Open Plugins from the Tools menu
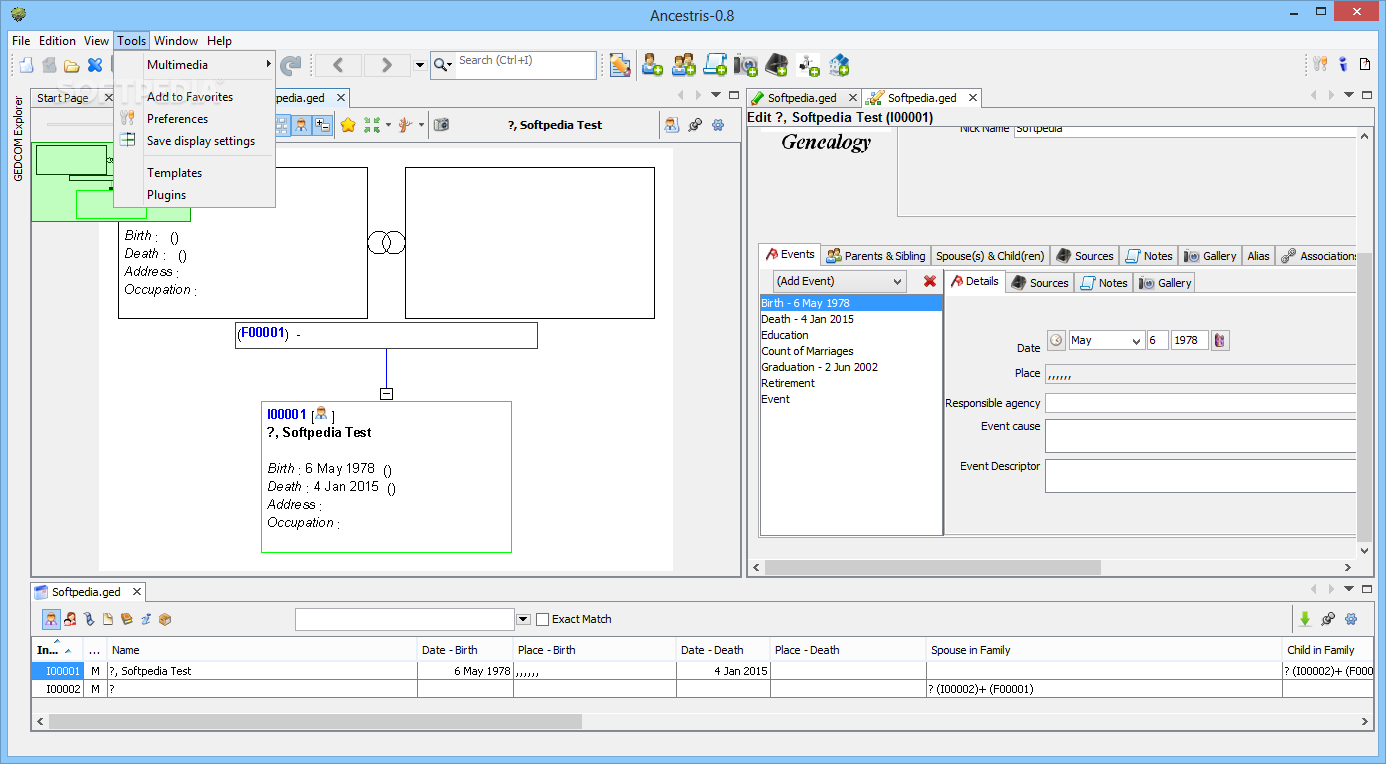The width and height of the screenshot is (1386, 764). (195, 195)
